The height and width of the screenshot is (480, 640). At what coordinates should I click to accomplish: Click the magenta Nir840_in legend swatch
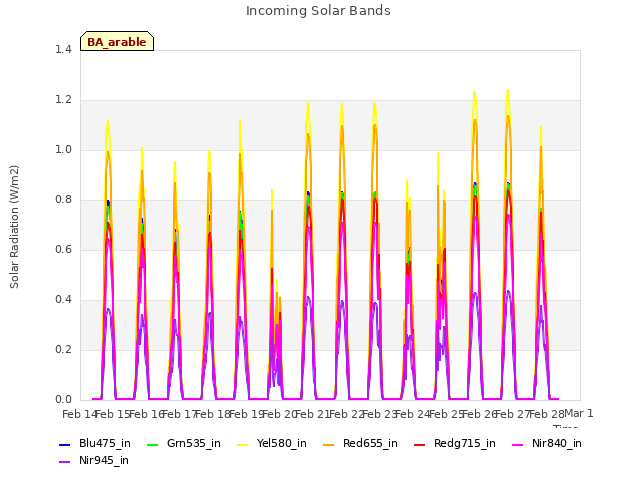[518, 444]
